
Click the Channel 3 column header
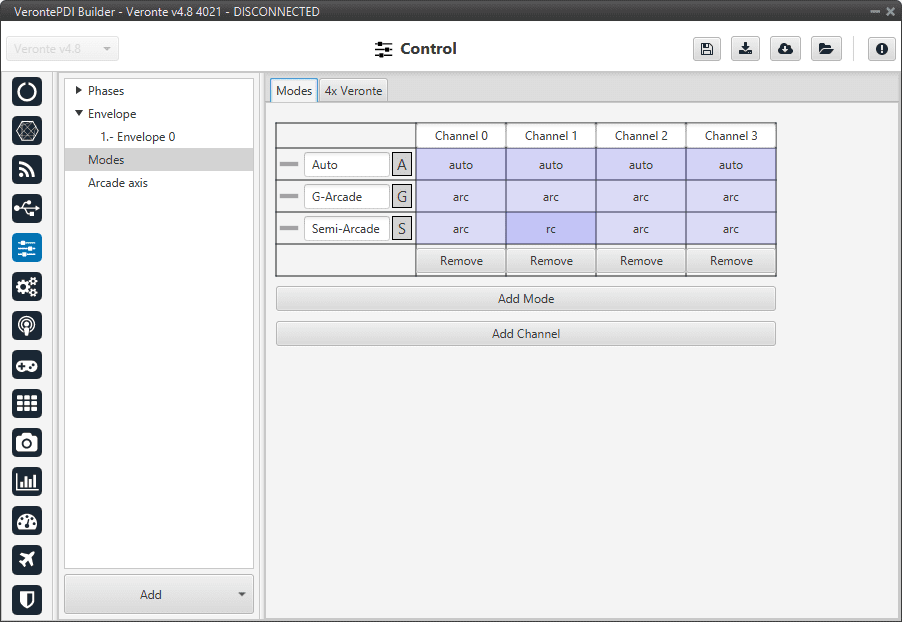[x=731, y=136]
